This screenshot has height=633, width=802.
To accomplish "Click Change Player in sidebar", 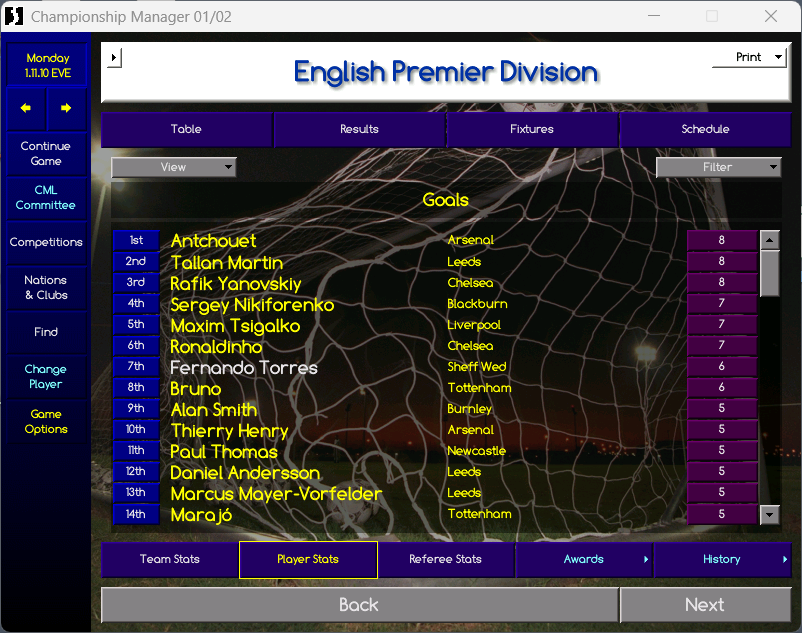I will point(46,377).
